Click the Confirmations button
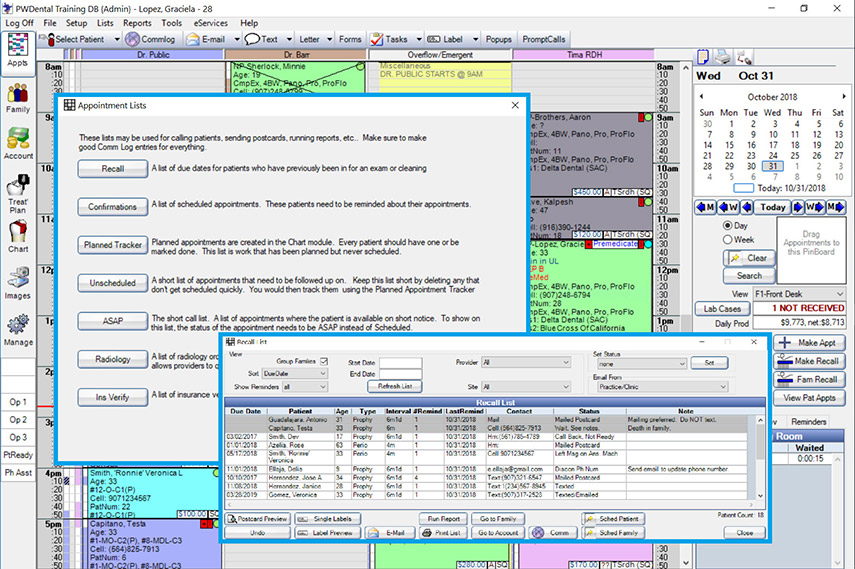This screenshot has width=855, height=569. pos(113,207)
